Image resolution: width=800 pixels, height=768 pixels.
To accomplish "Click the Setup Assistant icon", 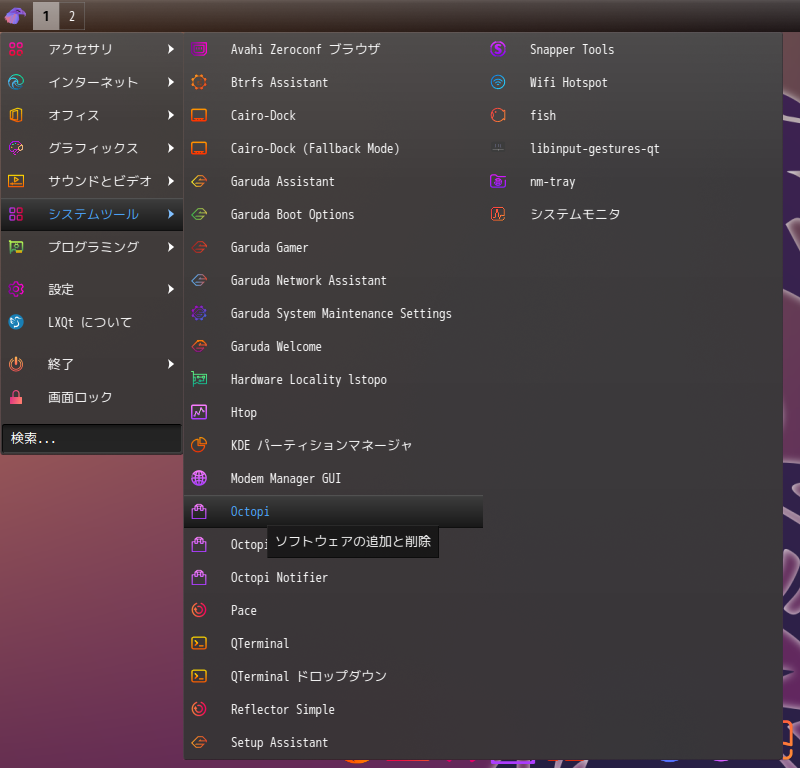I will point(199,742).
